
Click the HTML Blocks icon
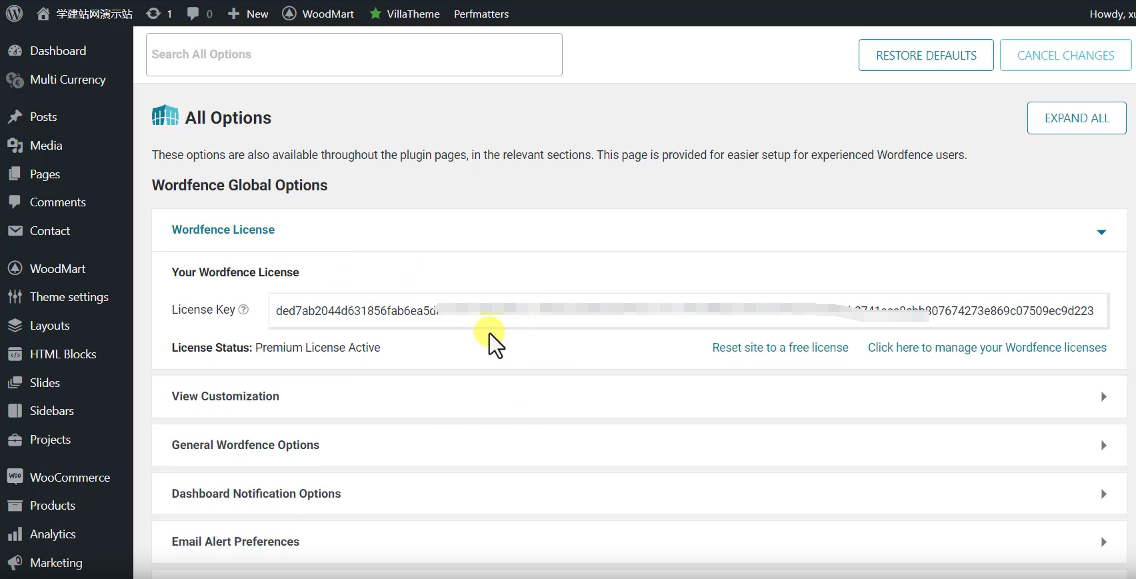[14, 354]
